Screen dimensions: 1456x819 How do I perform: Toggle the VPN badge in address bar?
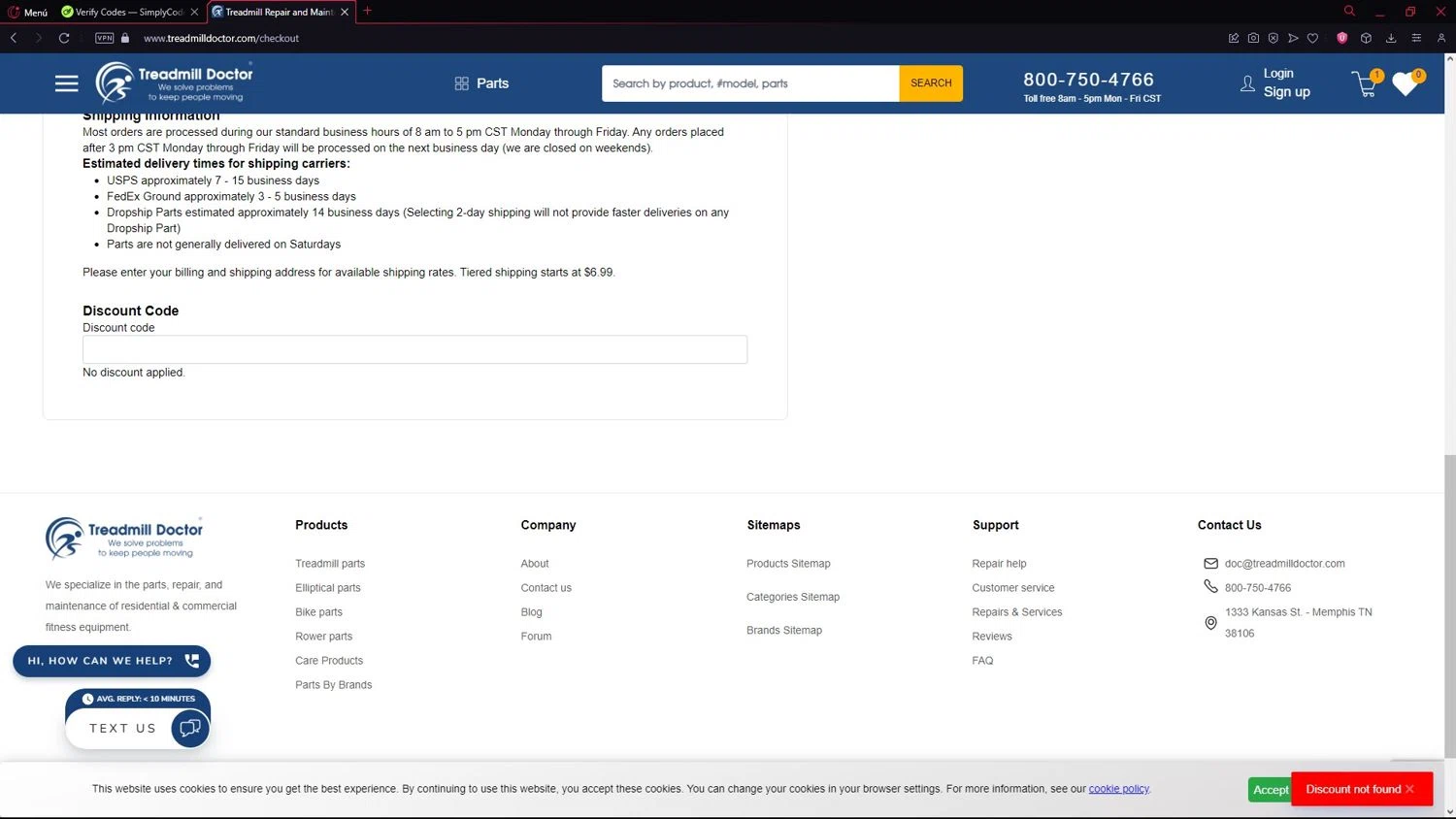[105, 38]
